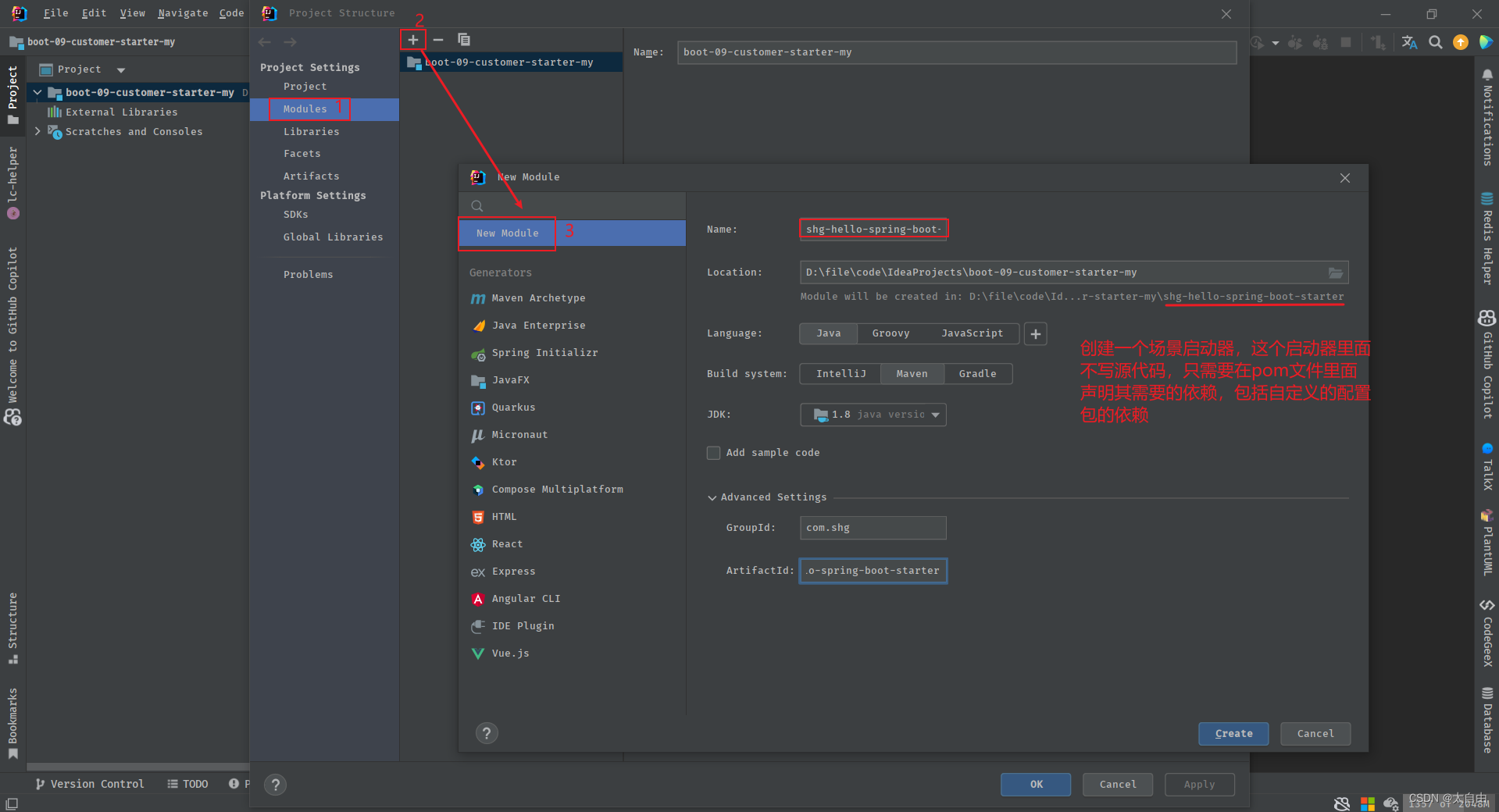Choose IntelliJ build system
This screenshot has height=812, width=1499.
(x=841, y=374)
